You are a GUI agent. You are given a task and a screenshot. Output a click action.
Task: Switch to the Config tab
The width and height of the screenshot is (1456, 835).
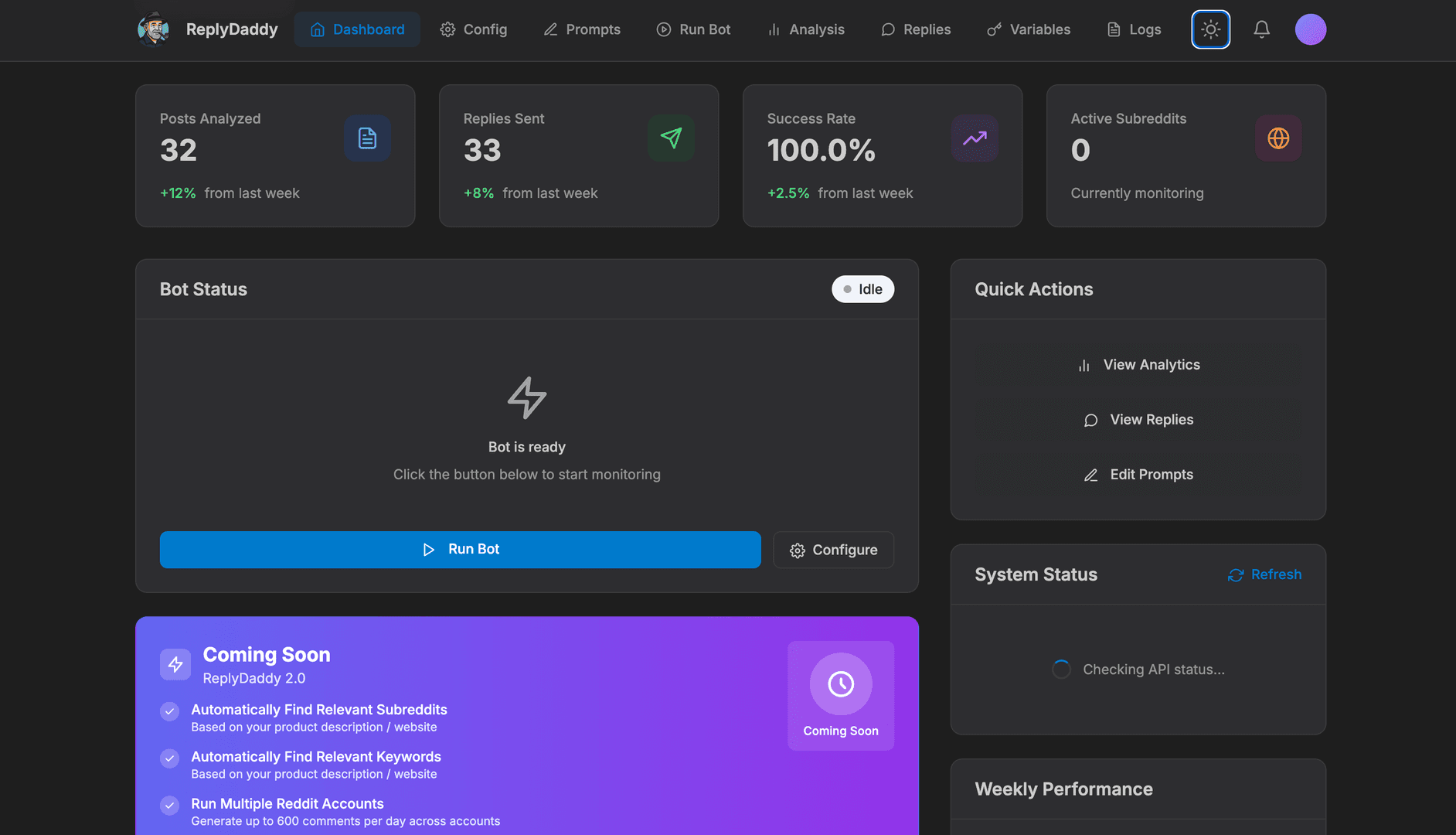coord(474,29)
